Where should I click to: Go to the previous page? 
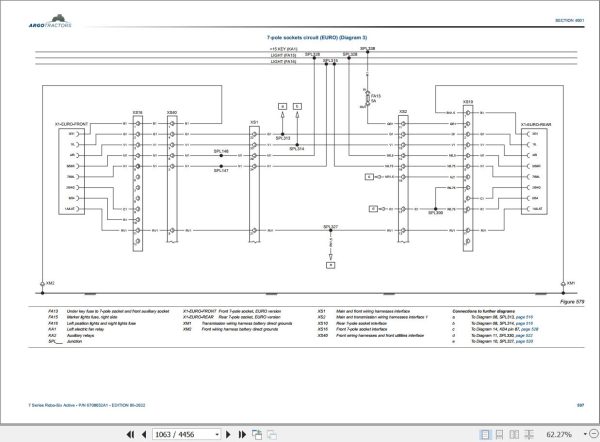point(144,434)
